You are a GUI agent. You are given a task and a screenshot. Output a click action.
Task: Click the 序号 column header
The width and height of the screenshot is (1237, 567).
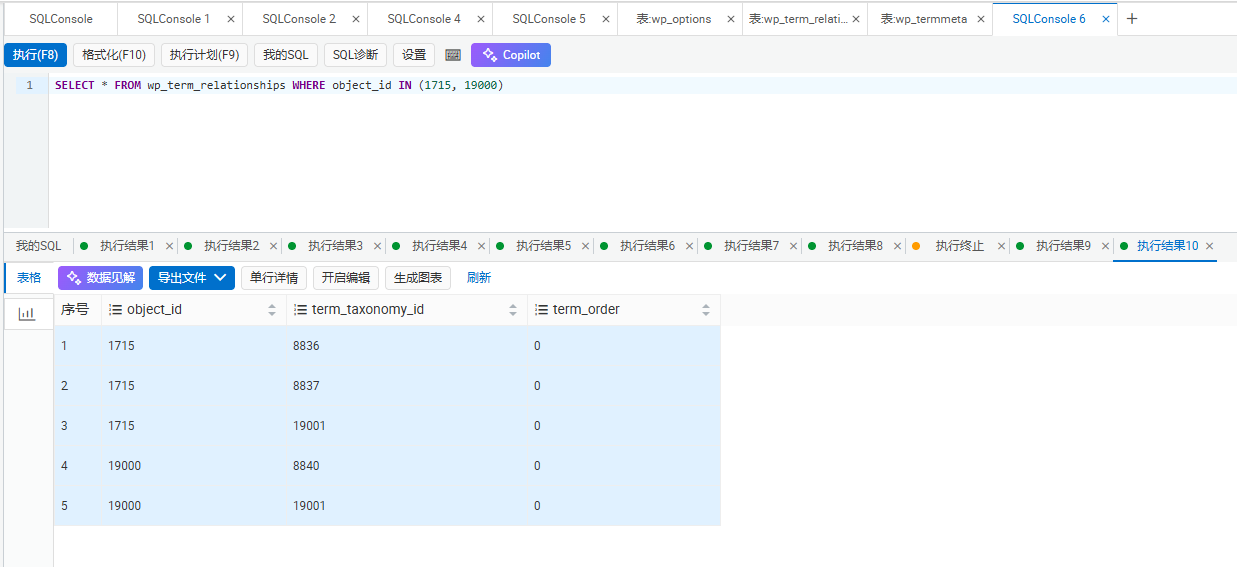coord(76,310)
